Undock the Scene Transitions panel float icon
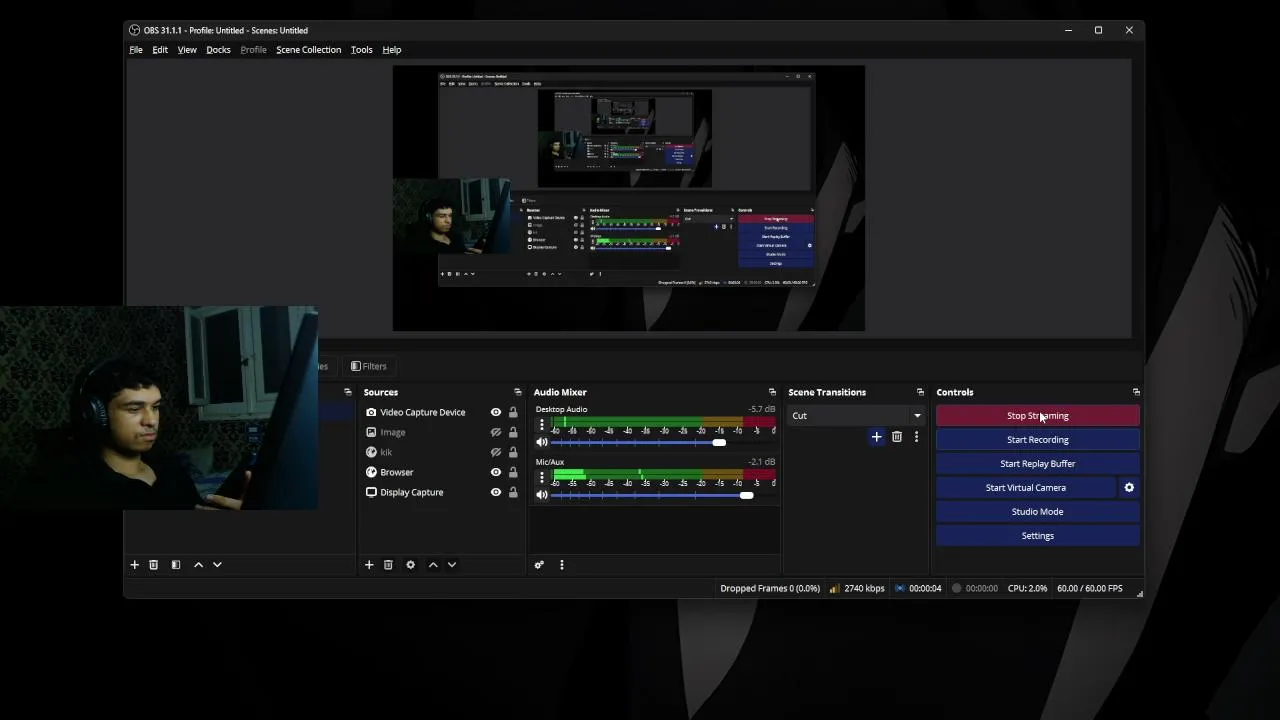Viewport: 1280px width, 720px height. (x=920, y=392)
